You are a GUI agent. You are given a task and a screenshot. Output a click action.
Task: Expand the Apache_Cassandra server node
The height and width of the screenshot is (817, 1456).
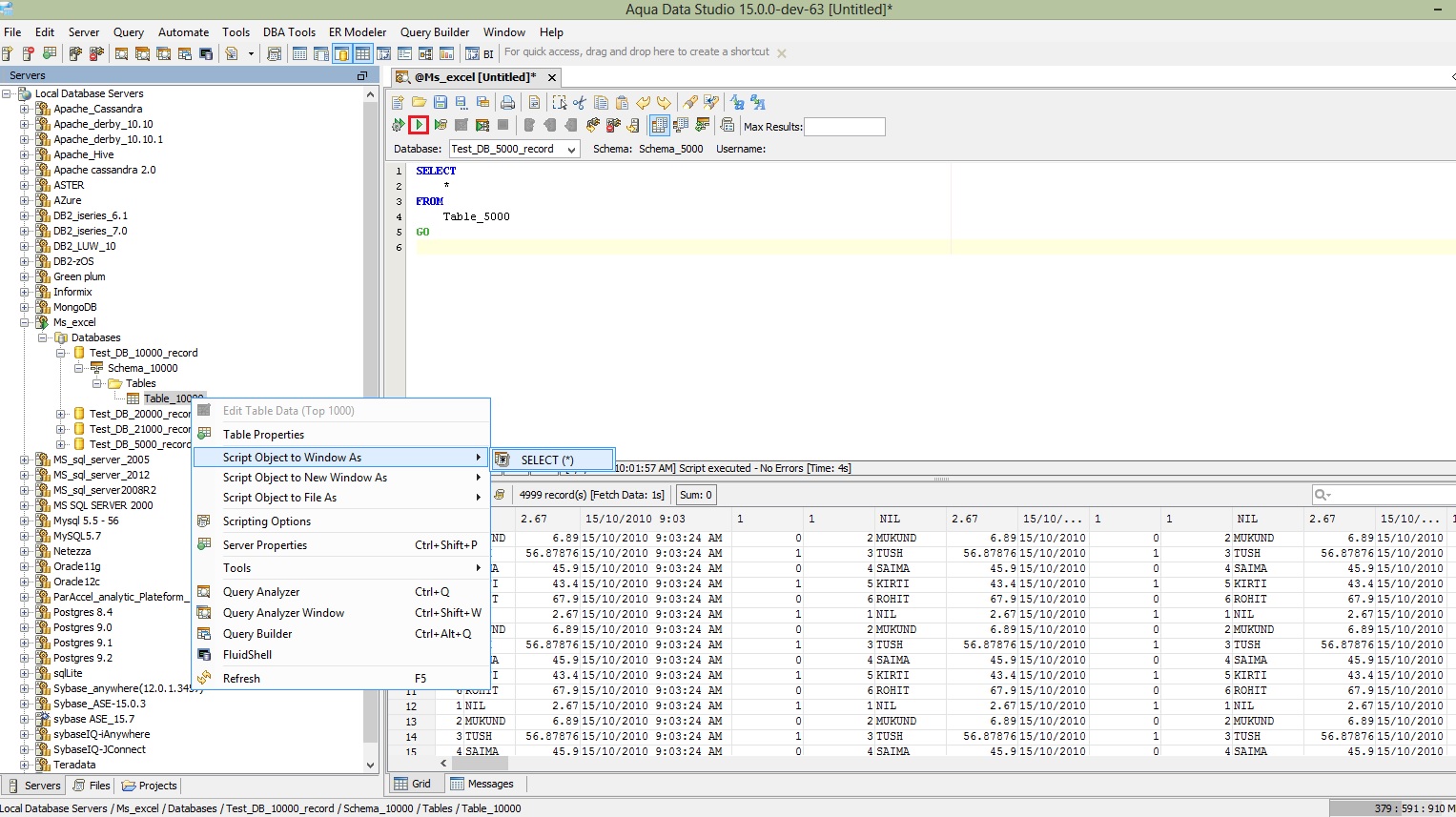click(x=25, y=109)
